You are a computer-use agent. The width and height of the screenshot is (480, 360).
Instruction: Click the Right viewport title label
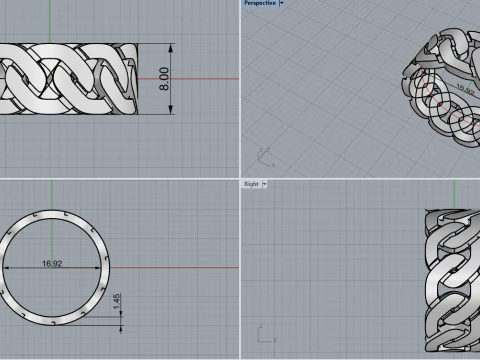pyautogui.click(x=251, y=184)
